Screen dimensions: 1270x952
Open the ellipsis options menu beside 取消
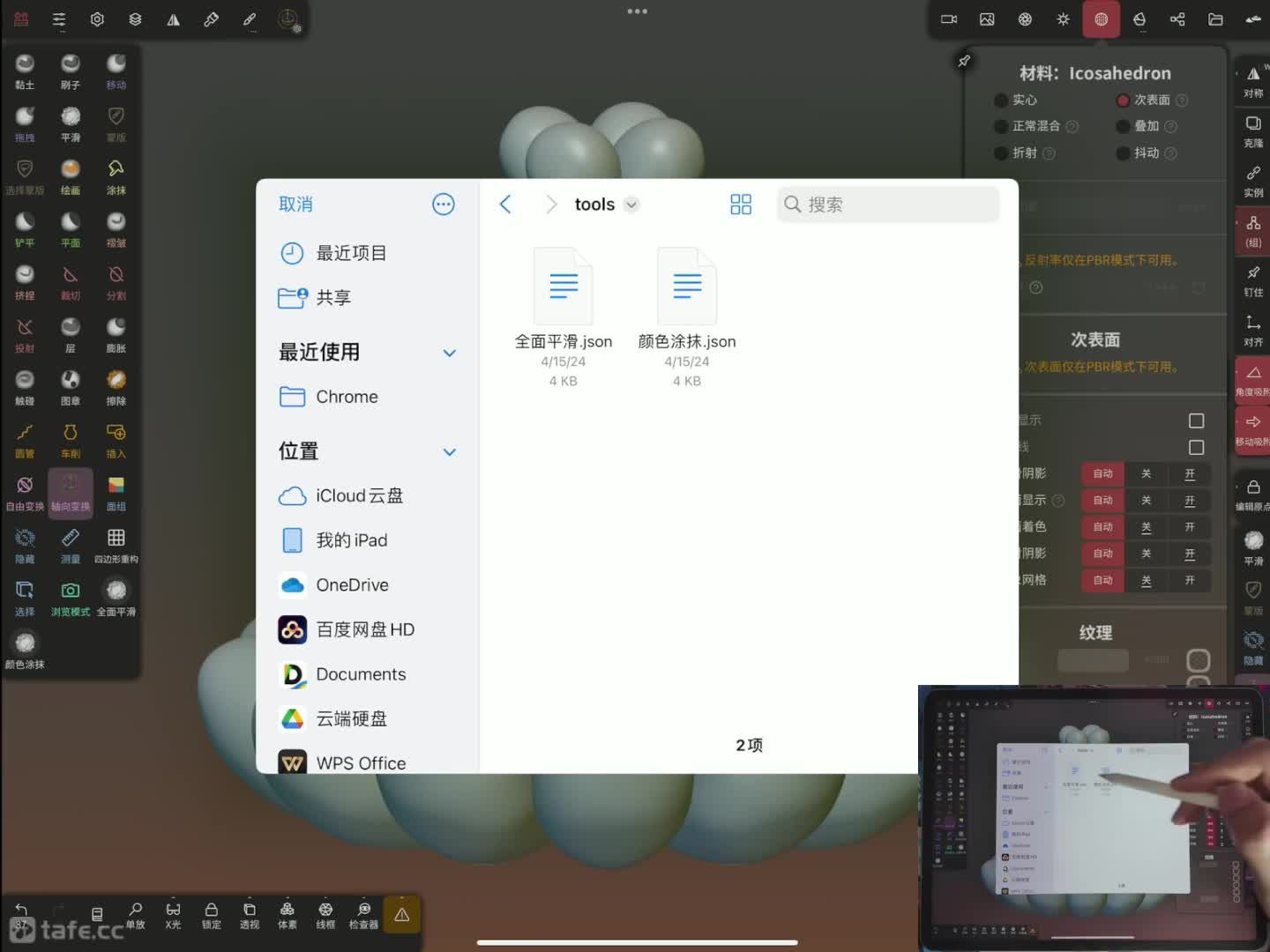tap(444, 205)
